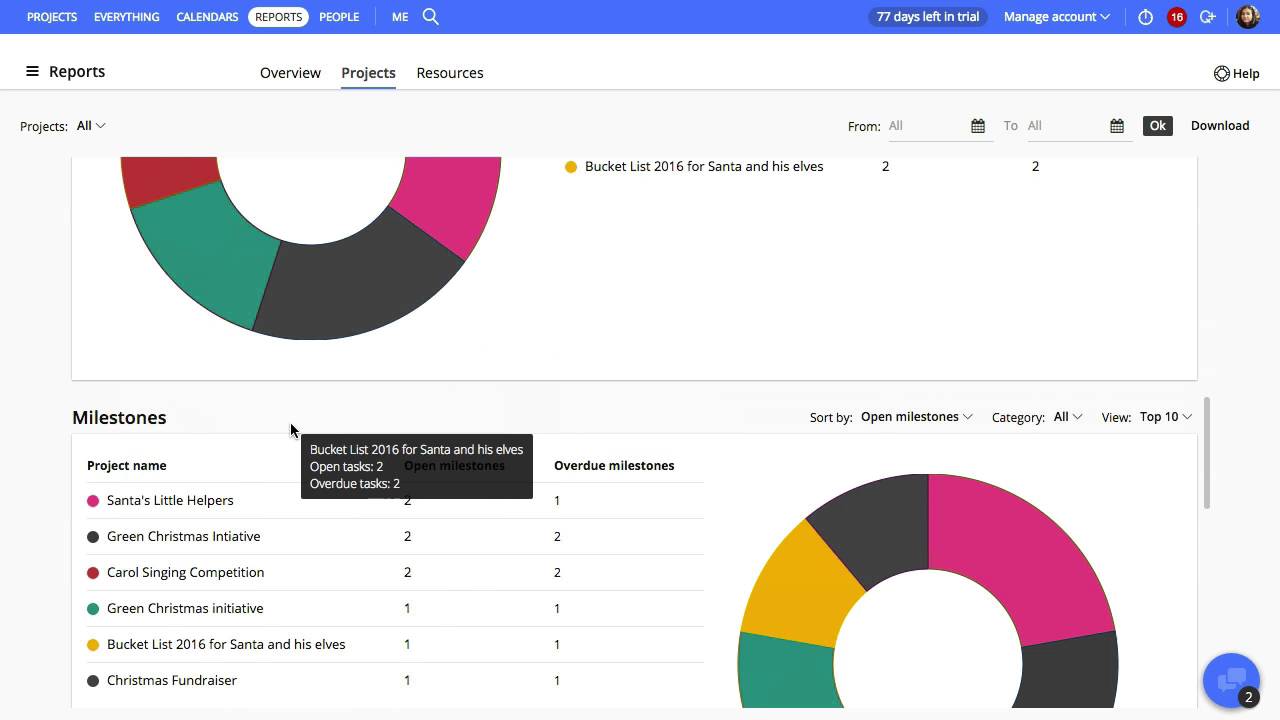The width and height of the screenshot is (1280, 720).
Task: Click the Overdue milestones column header
Action: coord(614,466)
